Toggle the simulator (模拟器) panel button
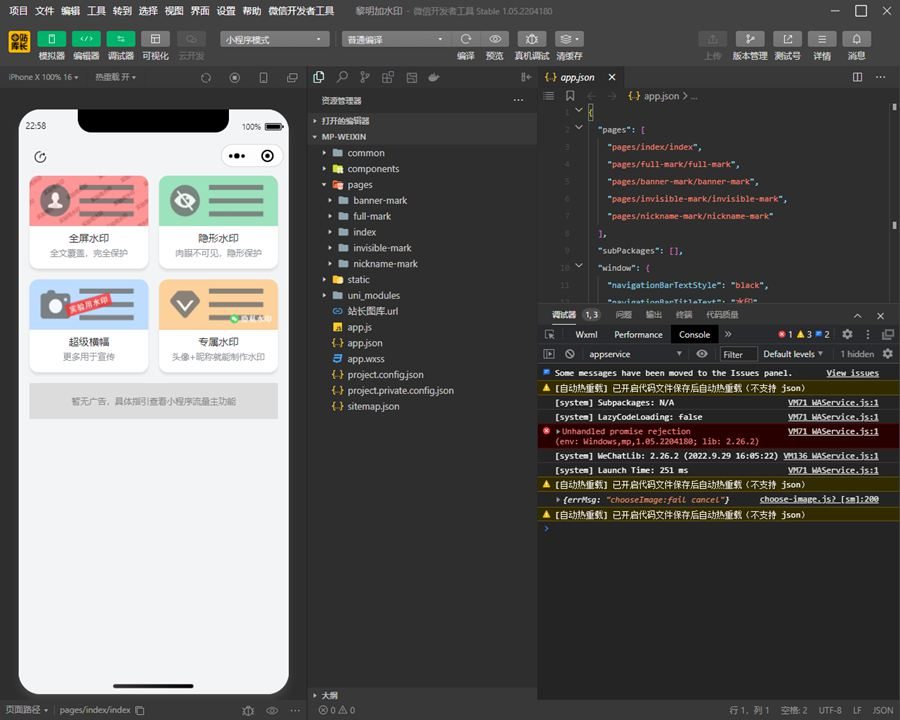This screenshot has width=900, height=720. [x=52, y=39]
